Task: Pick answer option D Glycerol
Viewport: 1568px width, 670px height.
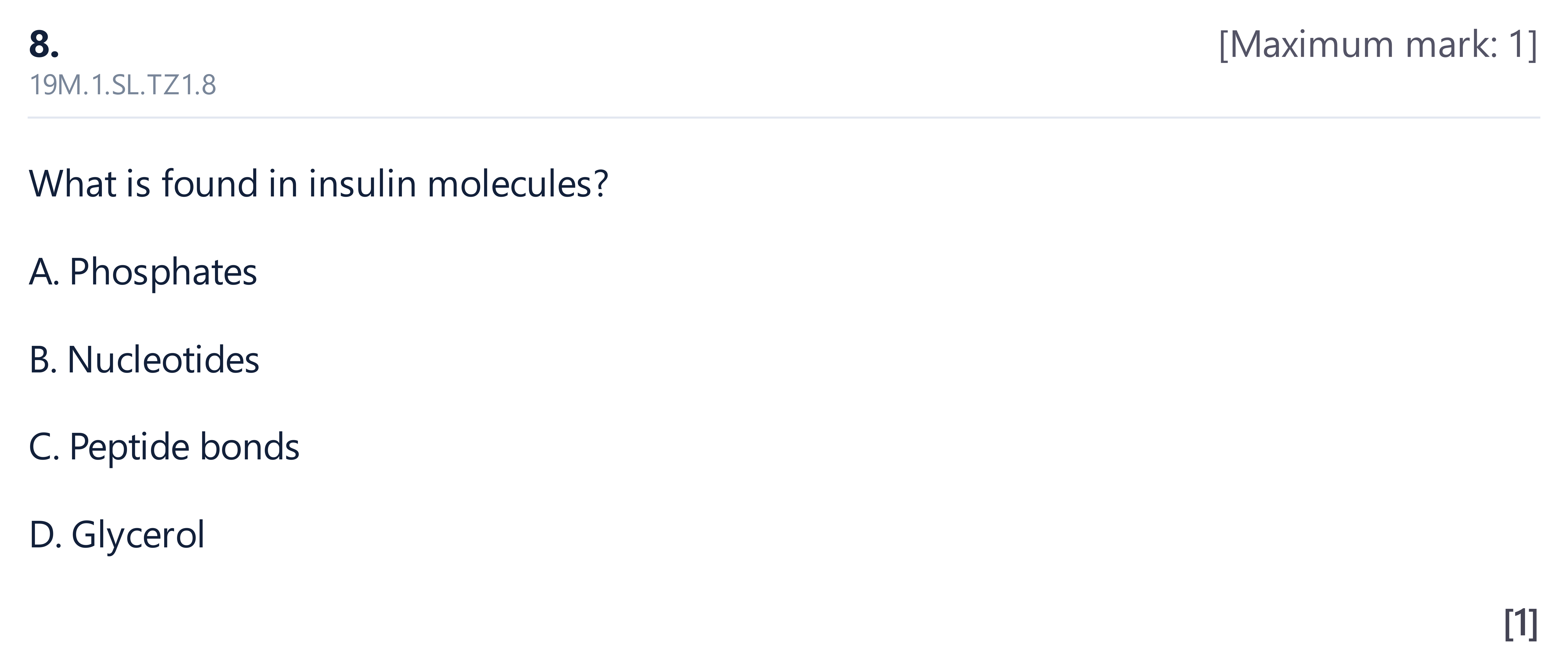Action: click(x=117, y=535)
